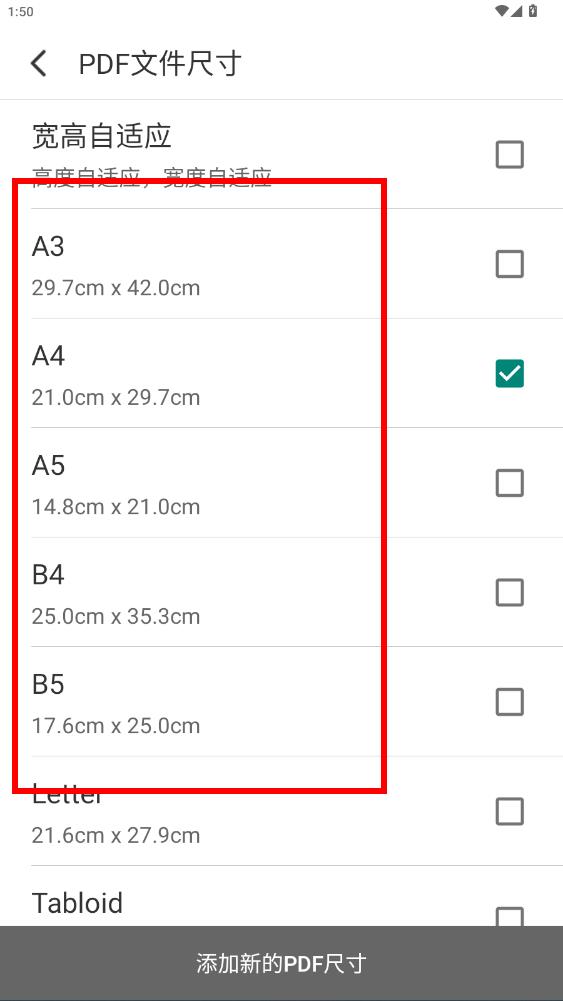
Task: Check the B5 size checkbox
Action: [509, 702]
